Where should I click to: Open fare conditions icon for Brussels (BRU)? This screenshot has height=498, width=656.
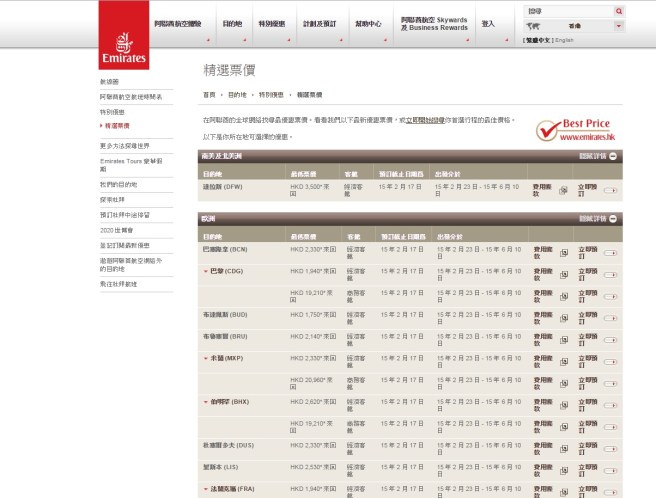tap(564, 337)
